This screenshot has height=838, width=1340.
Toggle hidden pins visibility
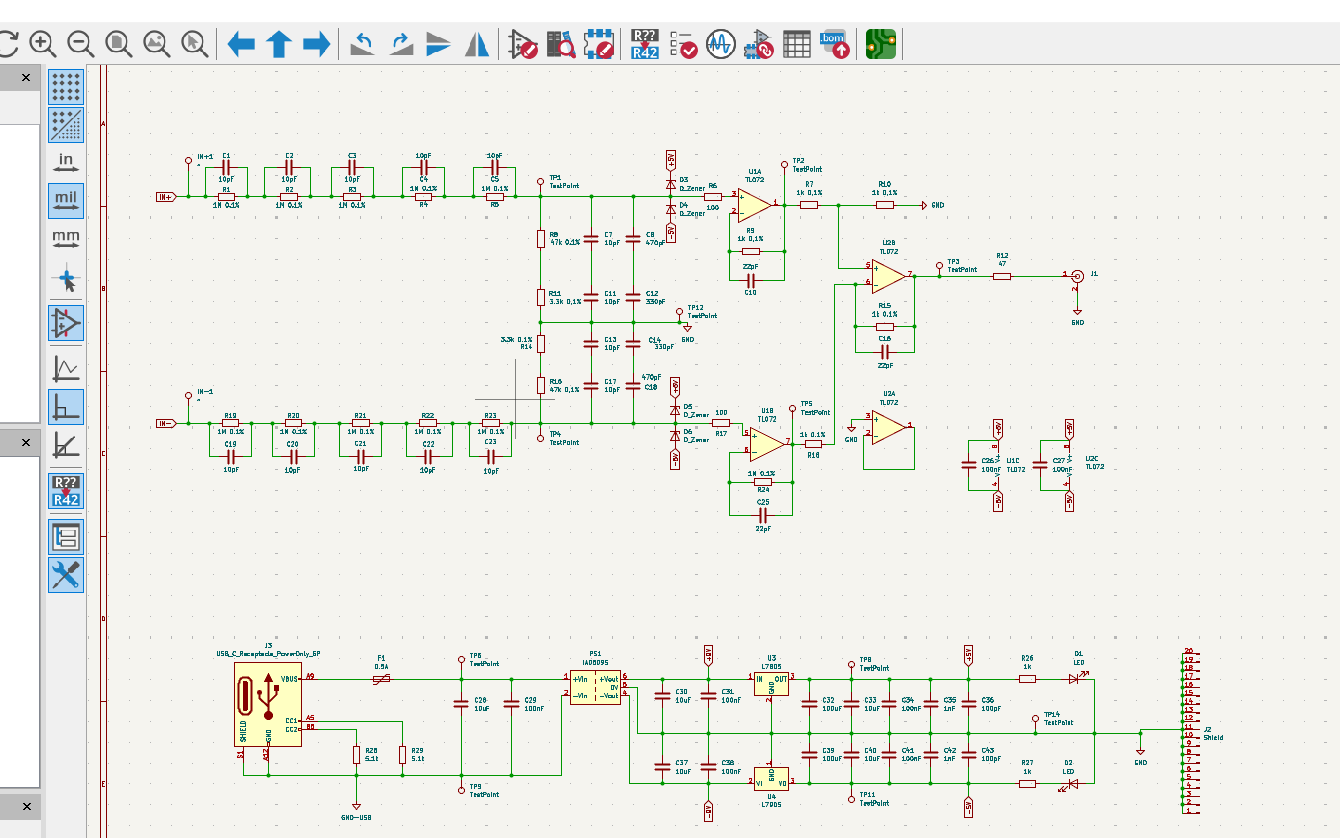click(66, 323)
